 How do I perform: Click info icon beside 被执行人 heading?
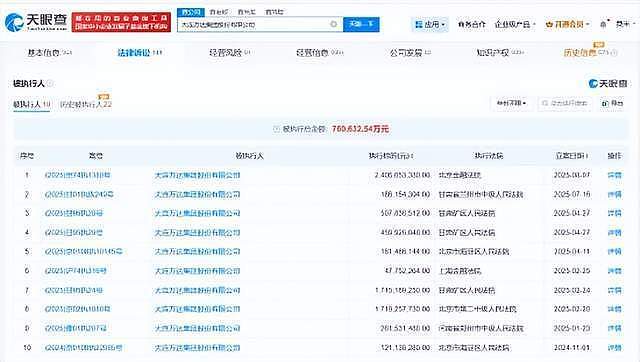[x=50, y=84]
